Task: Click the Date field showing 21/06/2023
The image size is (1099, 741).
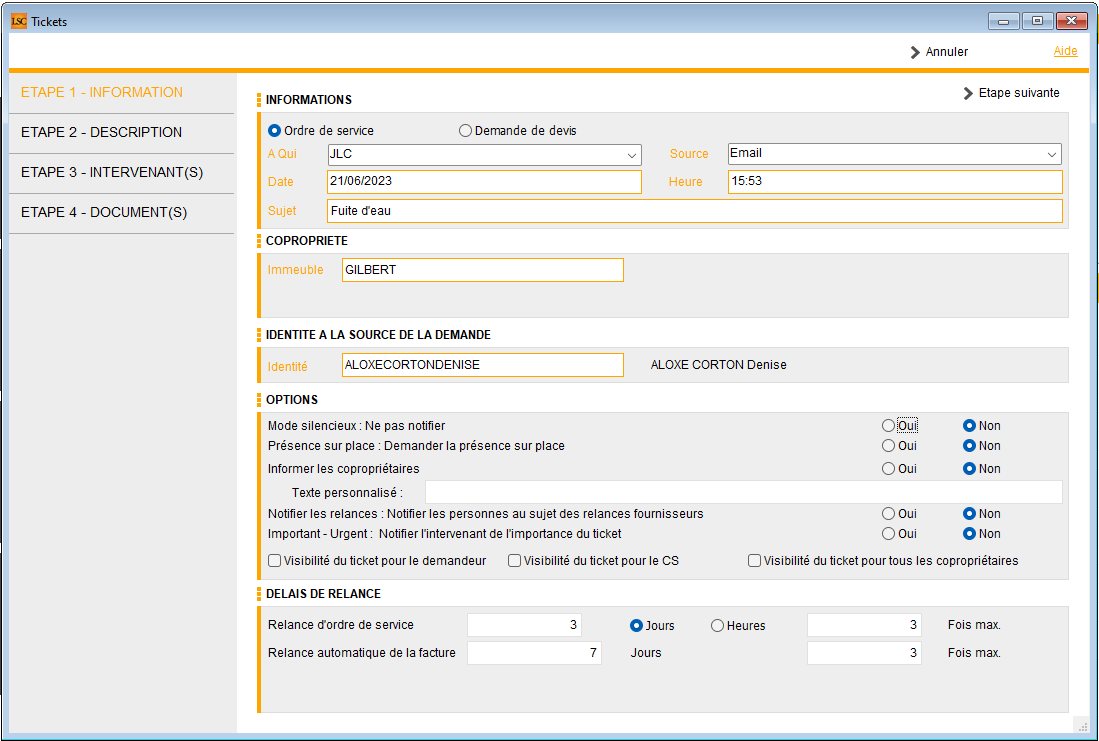Action: click(484, 182)
